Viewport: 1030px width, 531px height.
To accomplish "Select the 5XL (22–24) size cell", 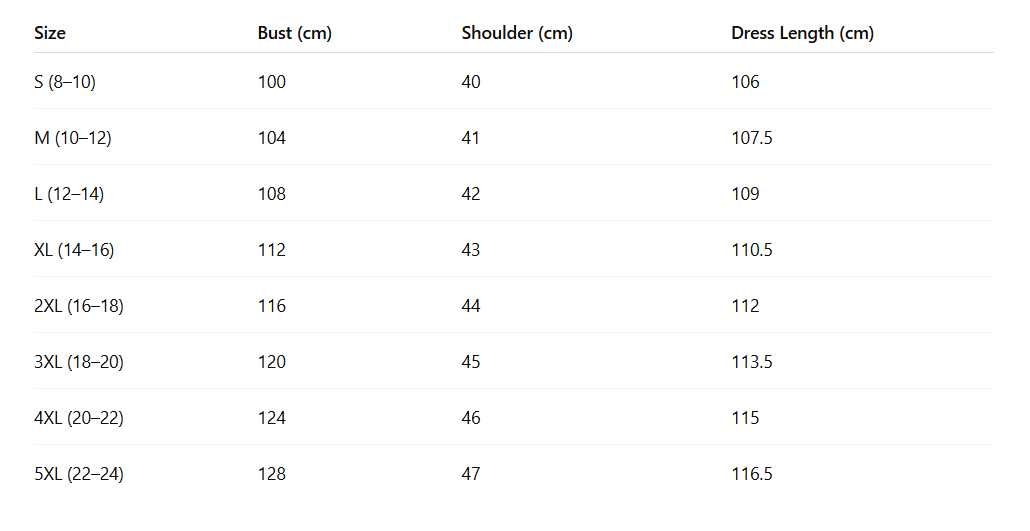I will [x=79, y=474].
